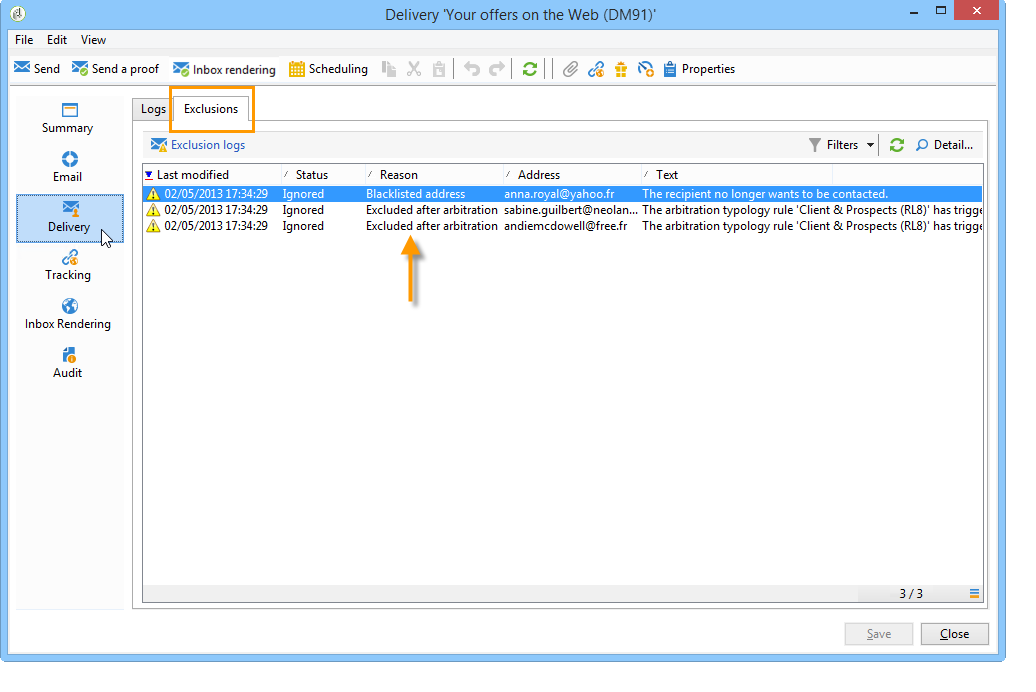1036x692 pixels.
Task: Close the window with red X
Action: click(977, 11)
